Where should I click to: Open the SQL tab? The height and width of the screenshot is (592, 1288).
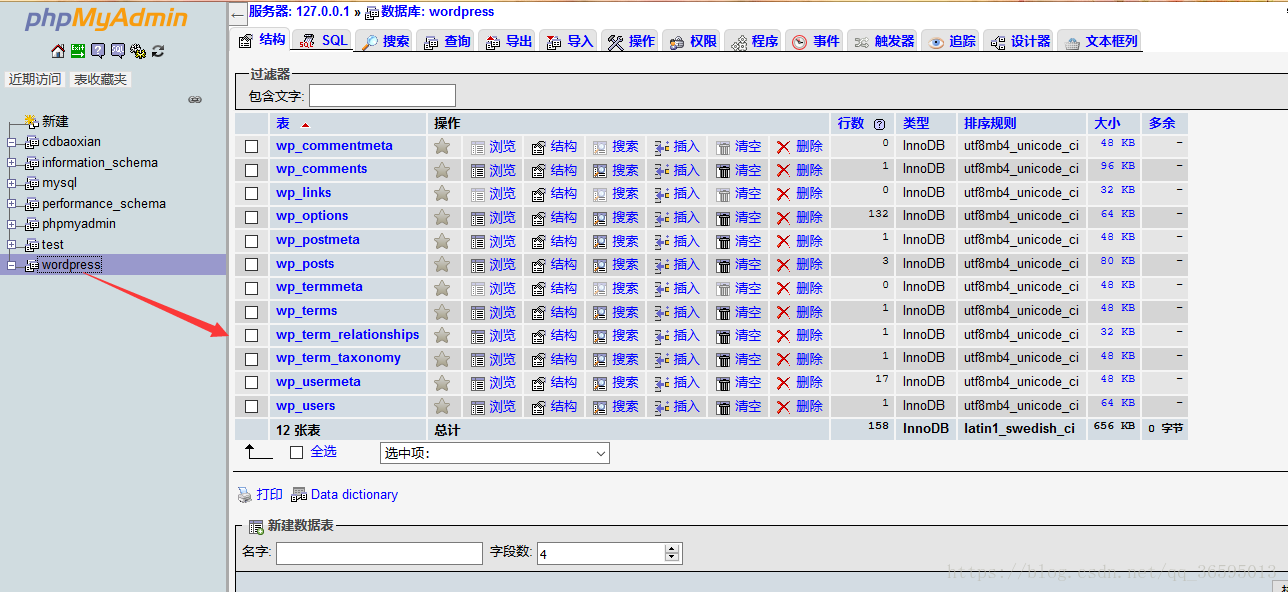click(322, 41)
